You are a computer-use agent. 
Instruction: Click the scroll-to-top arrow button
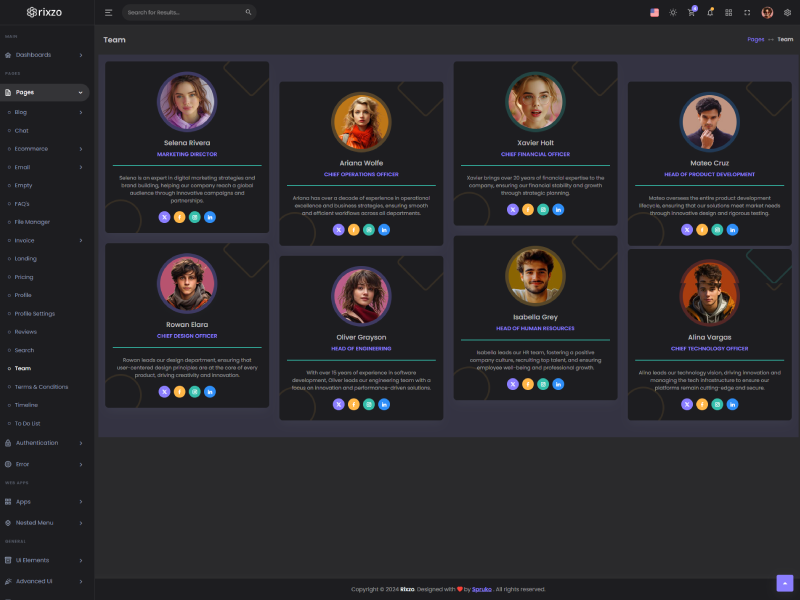(785, 583)
